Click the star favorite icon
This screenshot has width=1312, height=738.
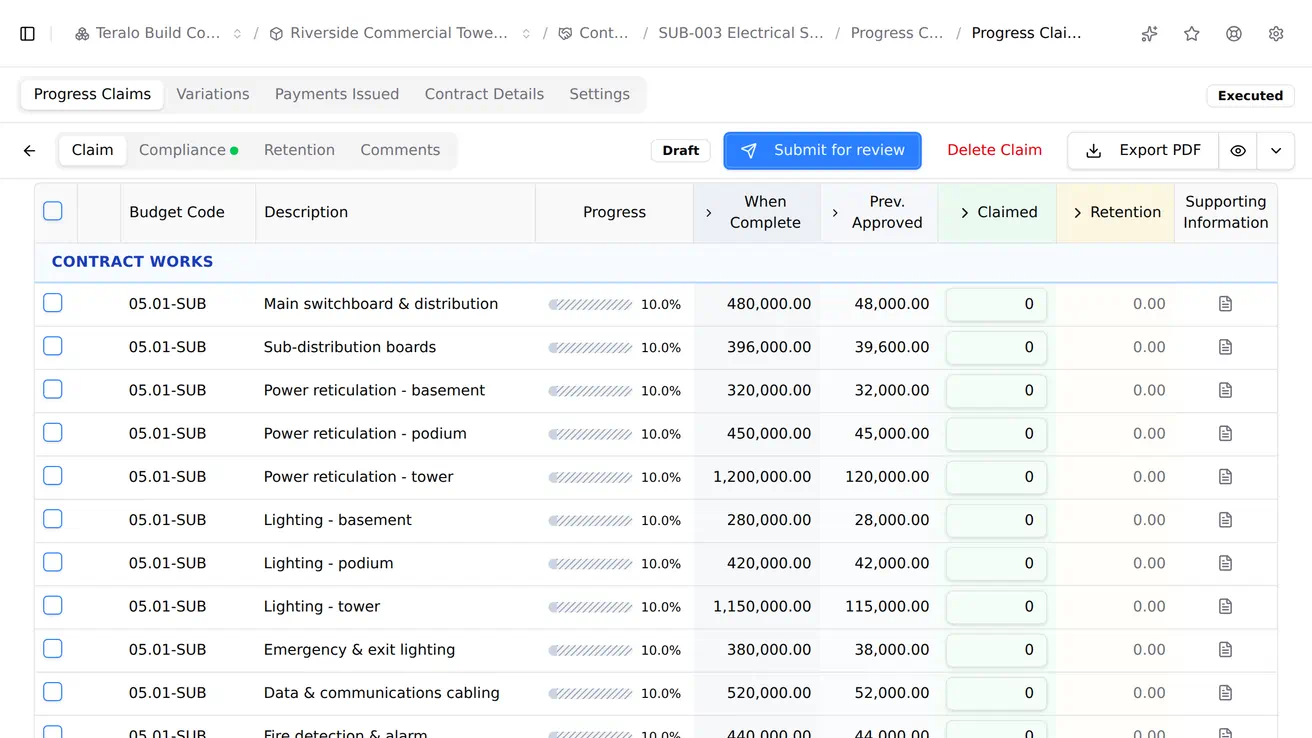pyautogui.click(x=1192, y=34)
